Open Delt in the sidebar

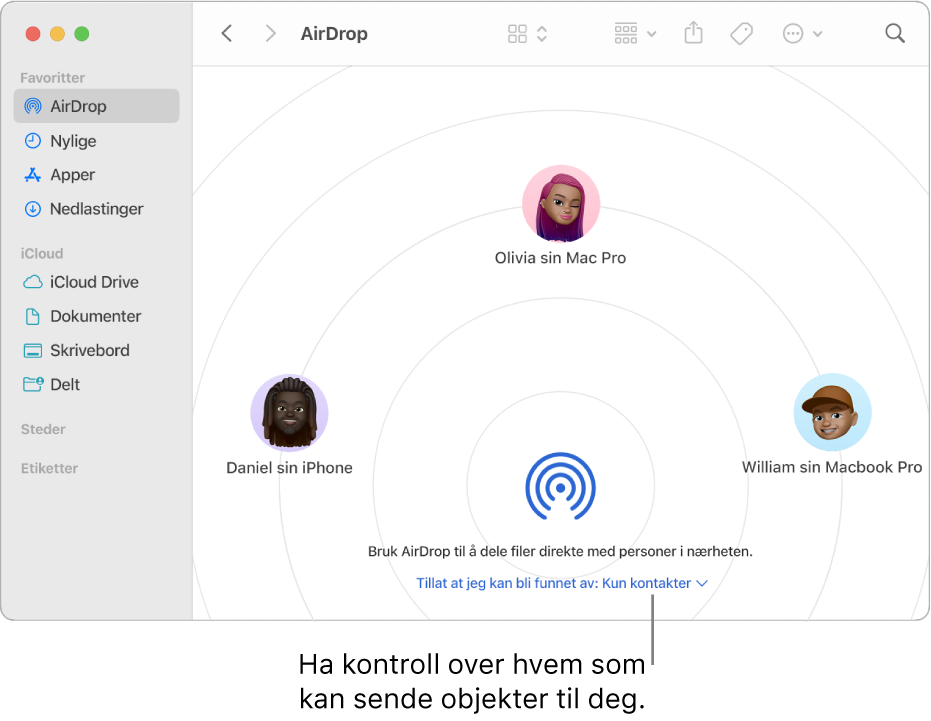65,384
